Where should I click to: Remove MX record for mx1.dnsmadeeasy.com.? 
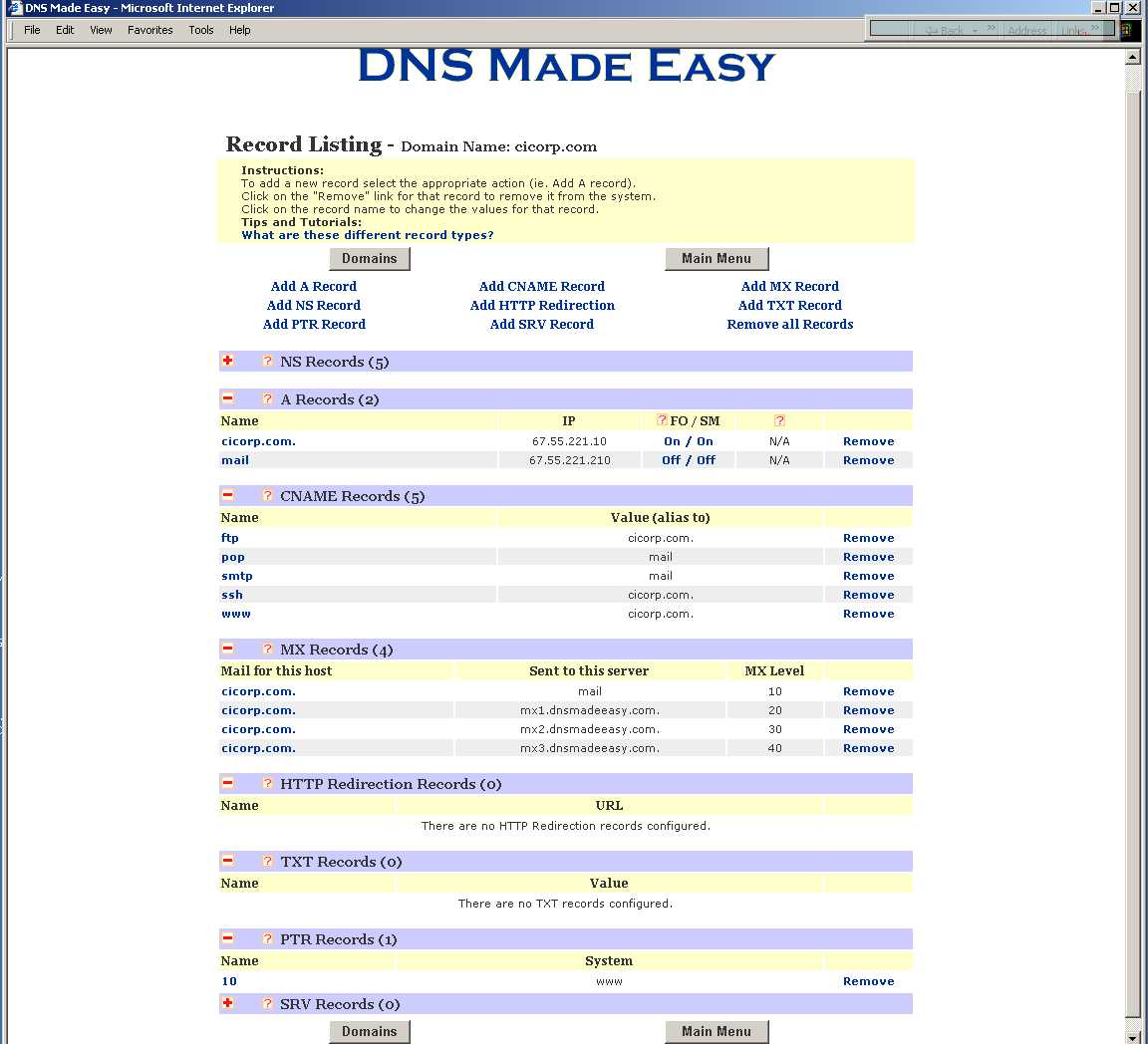(x=868, y=711)
